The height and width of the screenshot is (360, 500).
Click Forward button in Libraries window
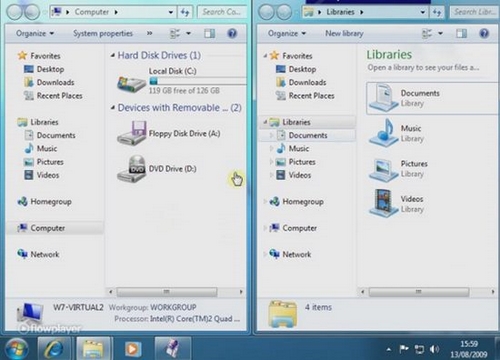[284, 13]
